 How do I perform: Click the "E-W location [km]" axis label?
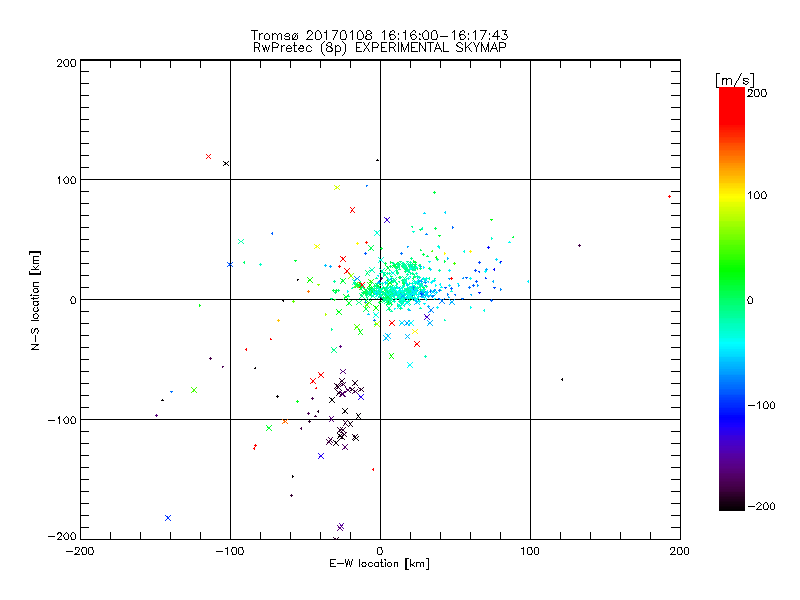[379, 564]
